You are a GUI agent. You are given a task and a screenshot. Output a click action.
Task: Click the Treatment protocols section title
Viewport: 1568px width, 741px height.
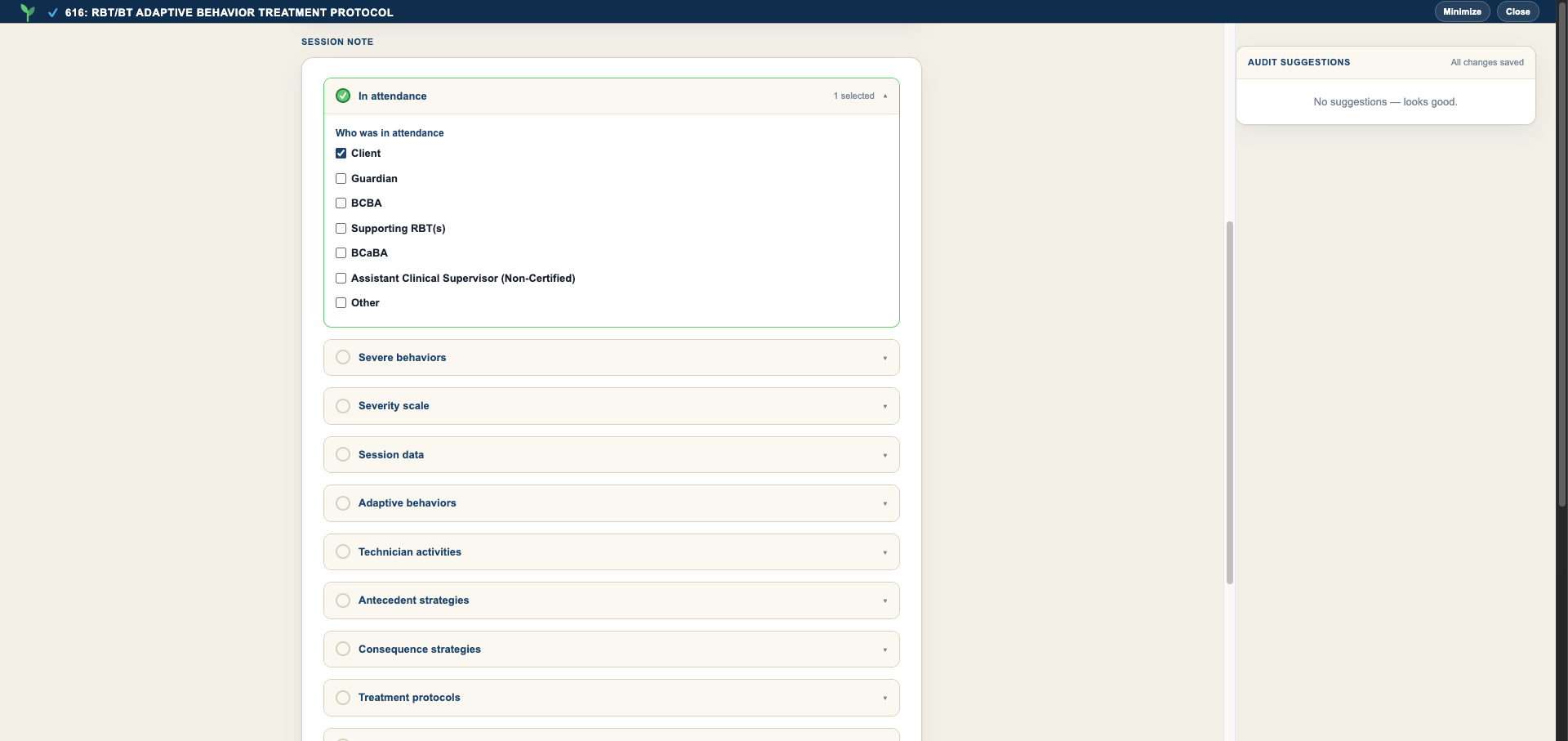(409, 698)
